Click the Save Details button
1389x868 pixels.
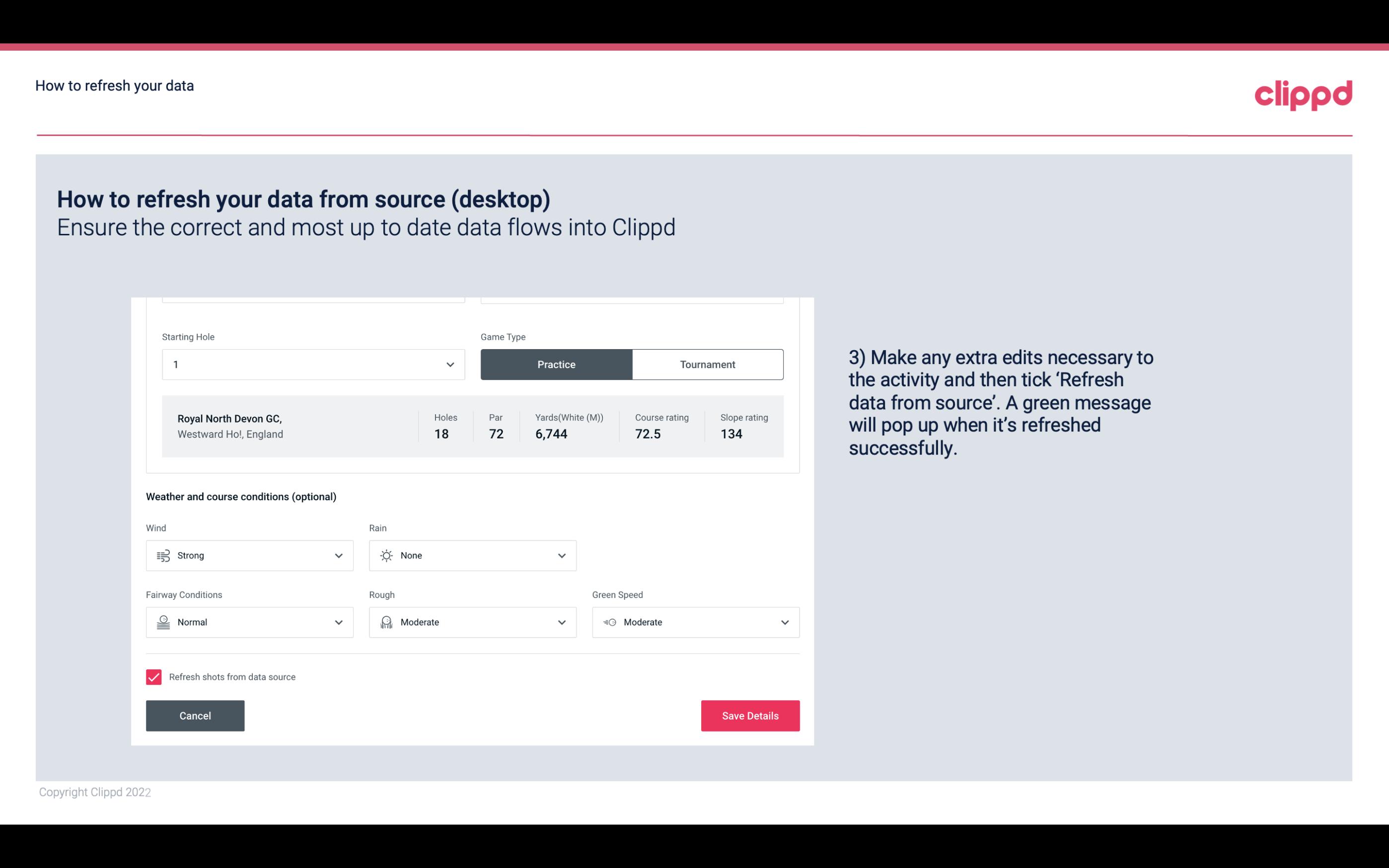pos(750,716)
